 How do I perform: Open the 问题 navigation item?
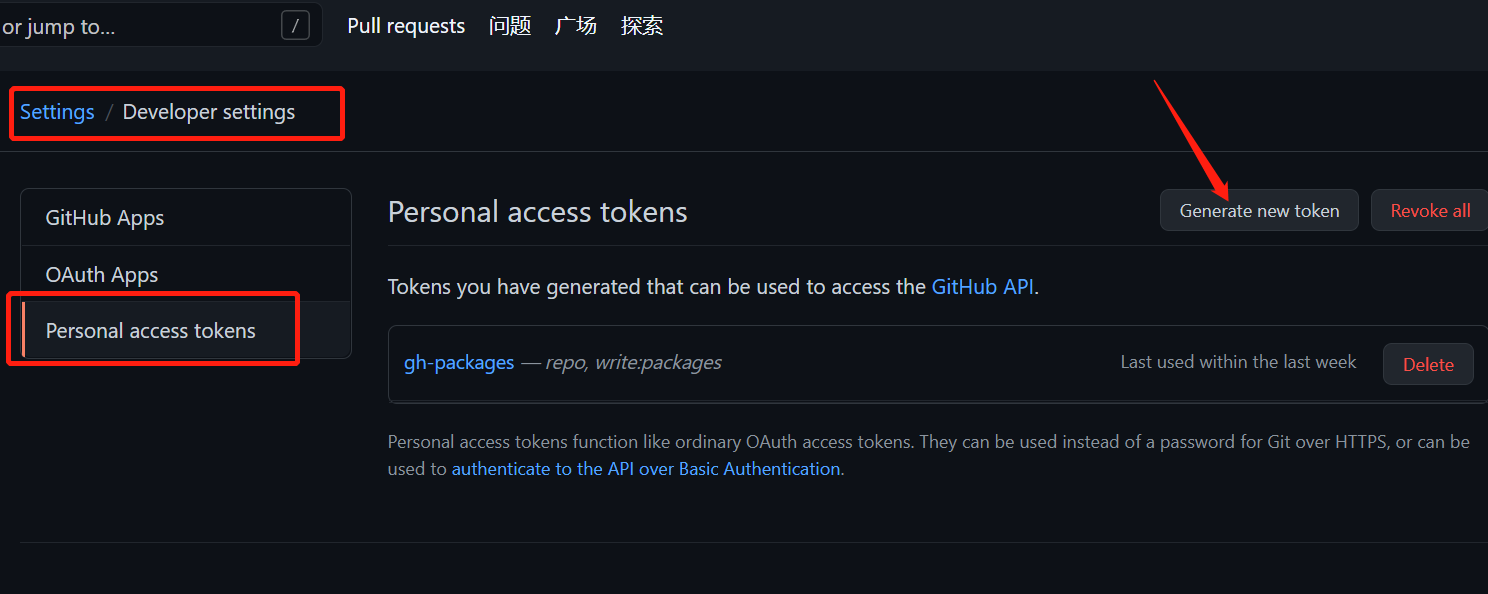[510, 26]
